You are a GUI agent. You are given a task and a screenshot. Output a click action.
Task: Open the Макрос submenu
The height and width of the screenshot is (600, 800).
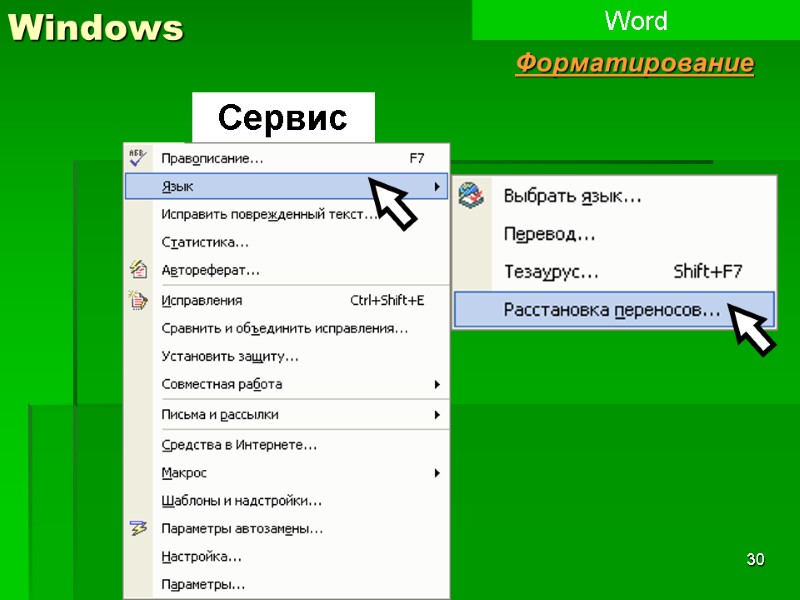coord(287,473)
